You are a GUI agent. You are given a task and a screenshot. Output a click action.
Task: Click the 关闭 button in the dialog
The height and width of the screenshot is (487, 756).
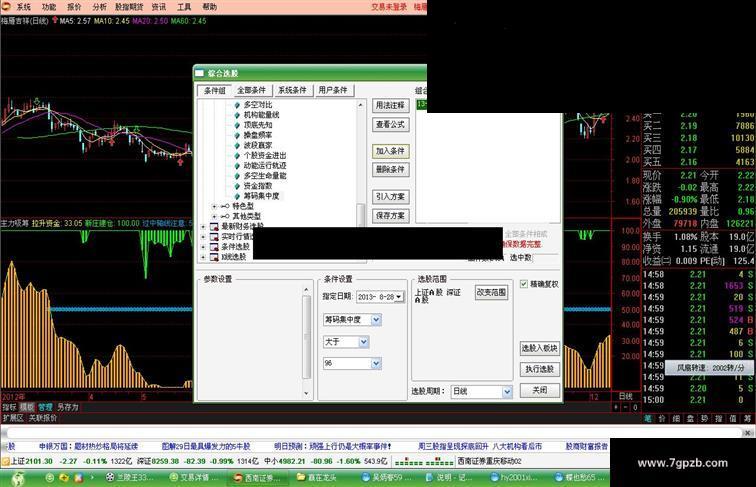[x=540, y=390]
